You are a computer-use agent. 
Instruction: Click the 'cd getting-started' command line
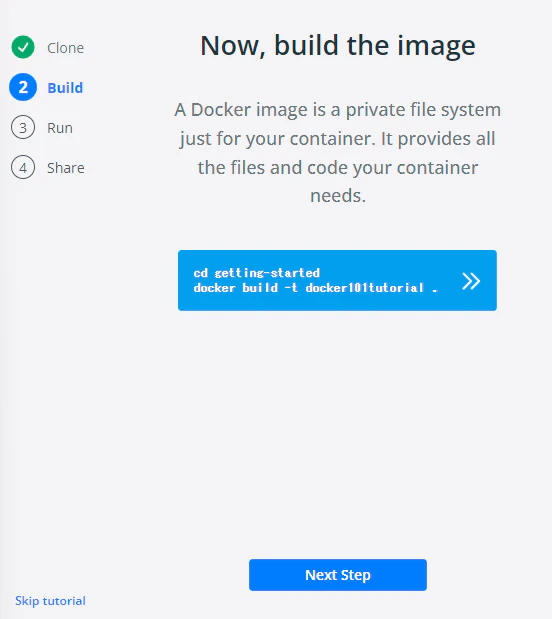pos(257,273)
